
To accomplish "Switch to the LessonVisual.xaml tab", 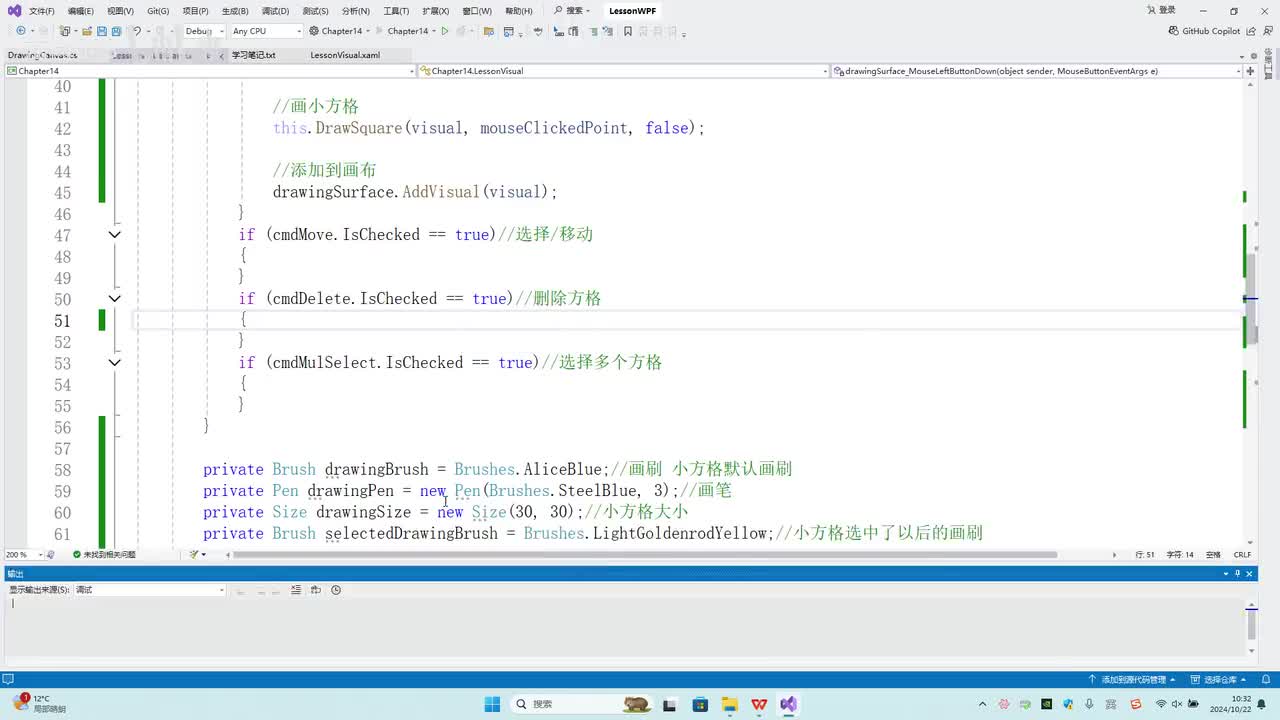I will coord(345,55).
